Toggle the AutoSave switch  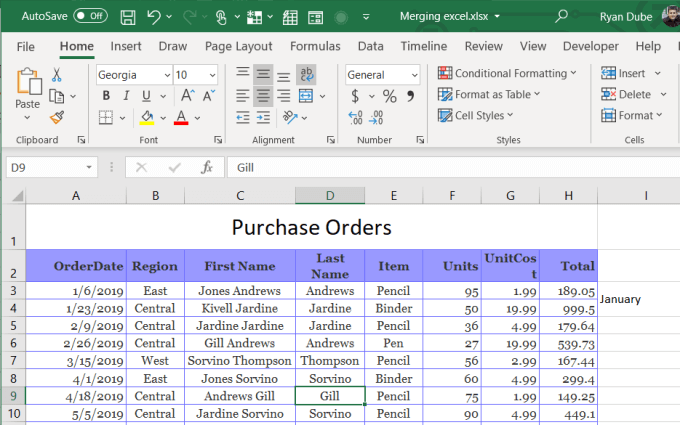[91, 16]
